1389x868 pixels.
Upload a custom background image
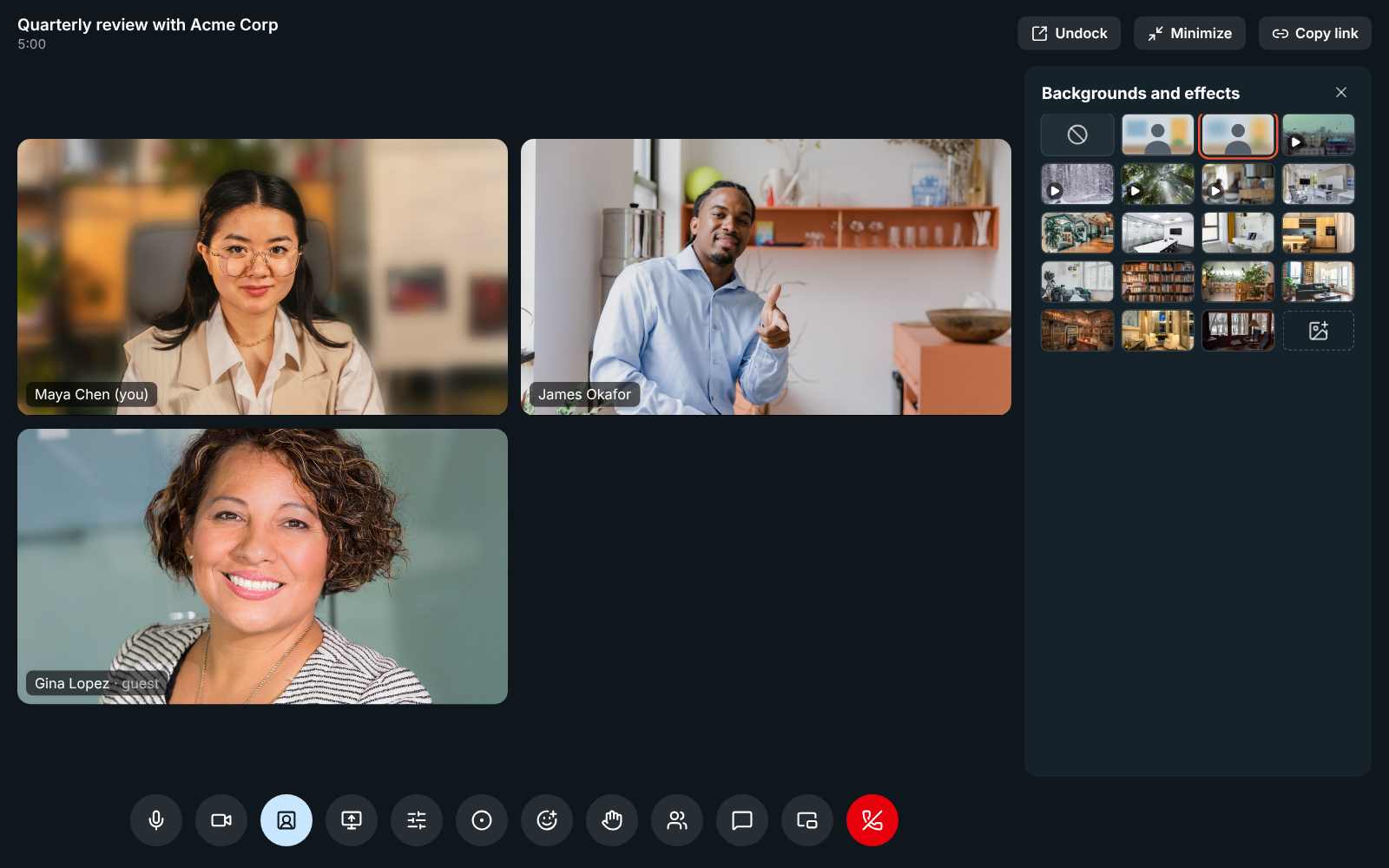click(1319, 331)
